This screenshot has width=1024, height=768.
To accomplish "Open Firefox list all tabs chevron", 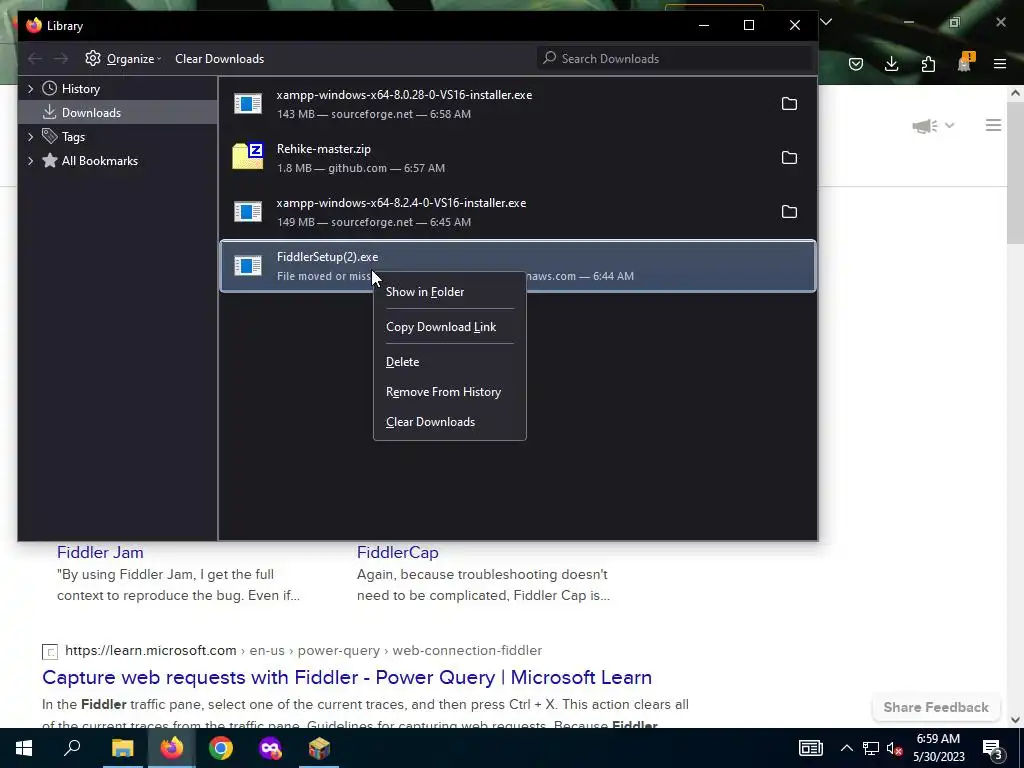I will pyautogui.click(x=826, y=22).
